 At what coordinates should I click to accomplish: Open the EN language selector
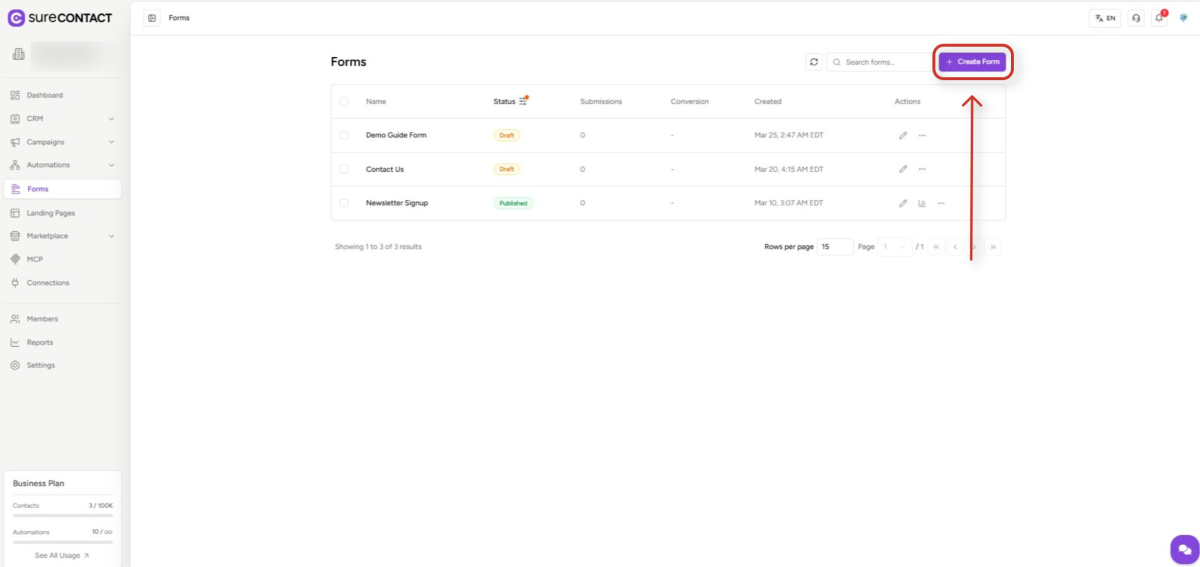point(1105,18)
